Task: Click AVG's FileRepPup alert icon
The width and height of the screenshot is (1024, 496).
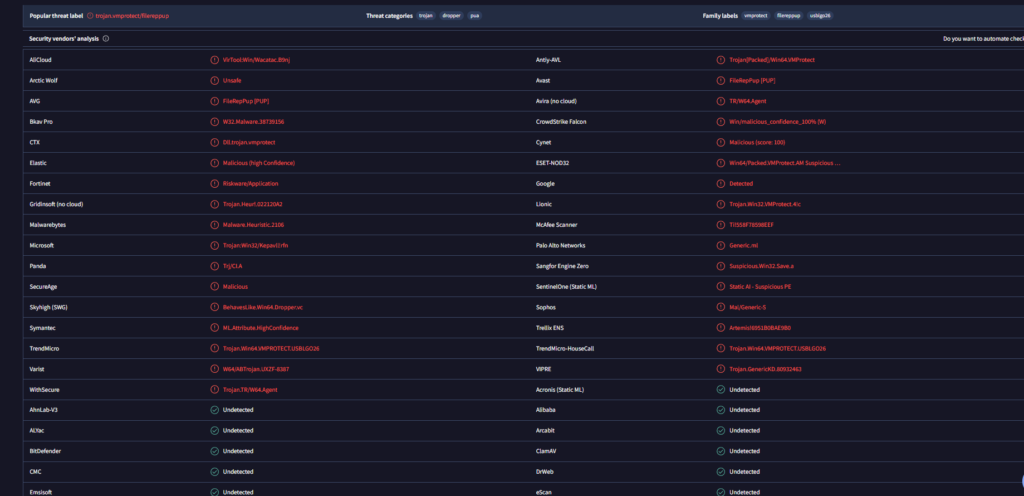Action: pyautogui.click(x=214, y=101)
